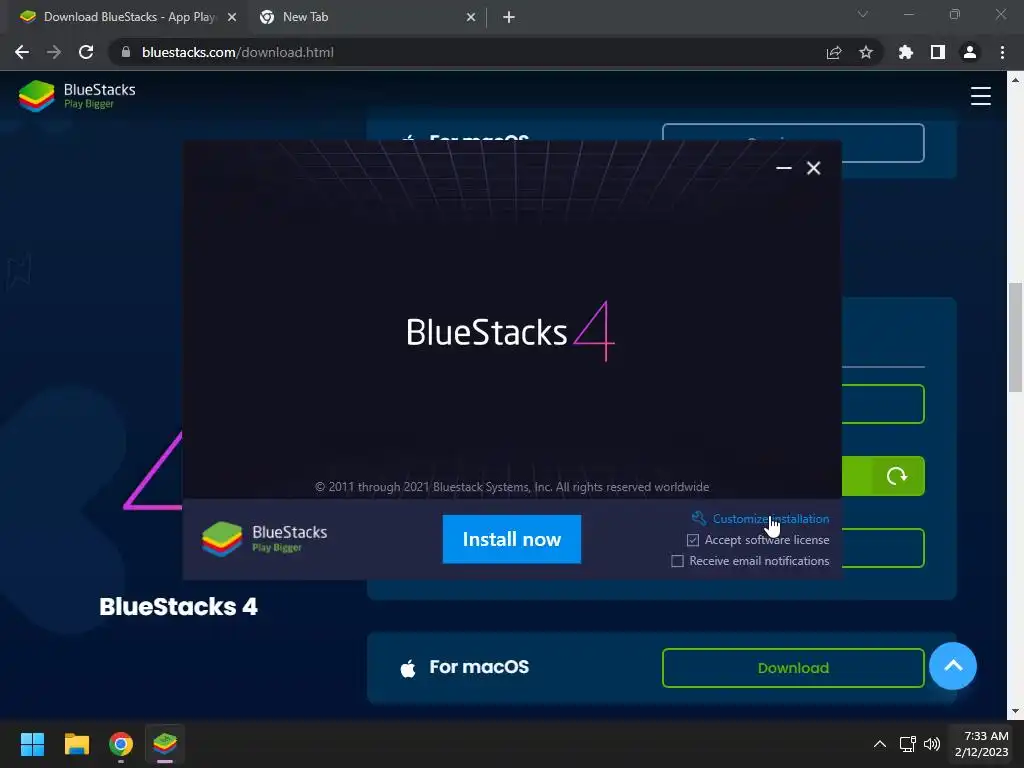The image size is (1024, 768).
Task: Bookmark this tab with star icon
Action: 866,52
